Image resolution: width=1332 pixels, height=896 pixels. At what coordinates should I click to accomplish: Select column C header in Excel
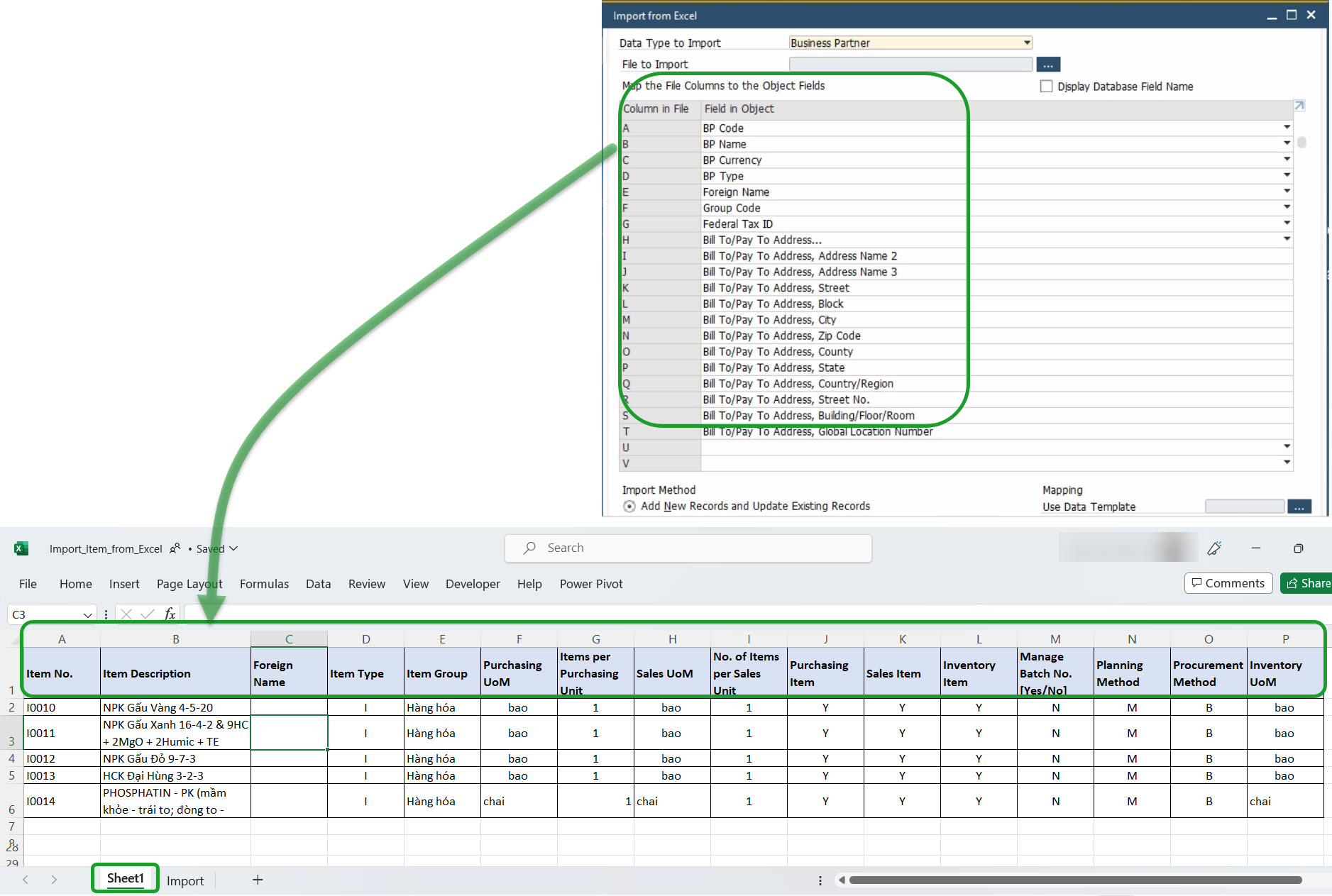pyautogui.click(x=289, y=639)
